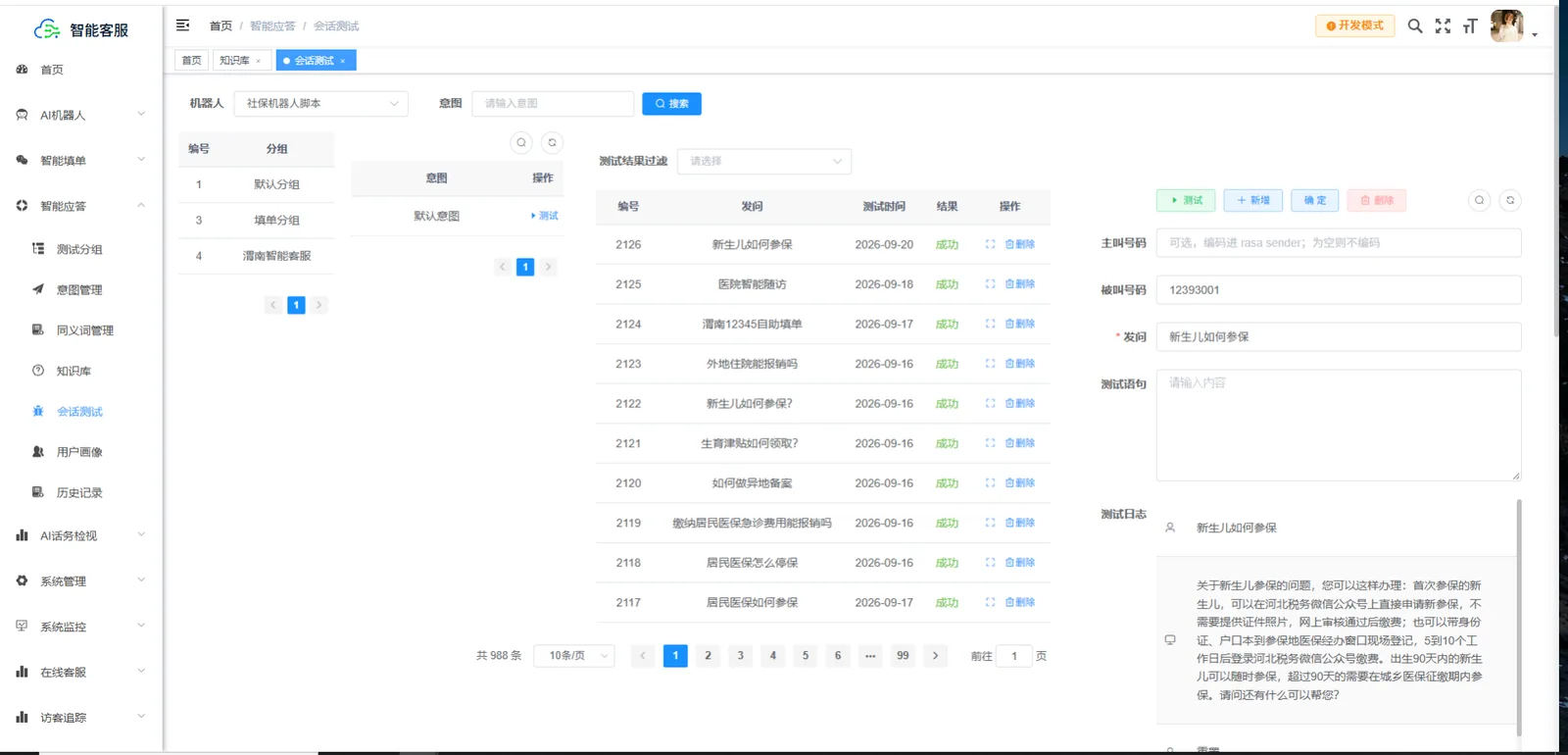This screenshot has height=755, width=1568.
Task: Open 历史记录 menu item
Action: click(x=81, y=492)
